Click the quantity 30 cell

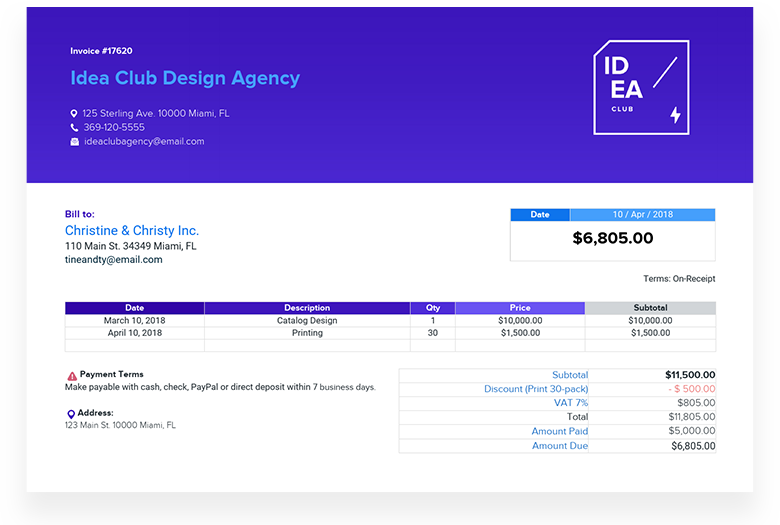433,333
